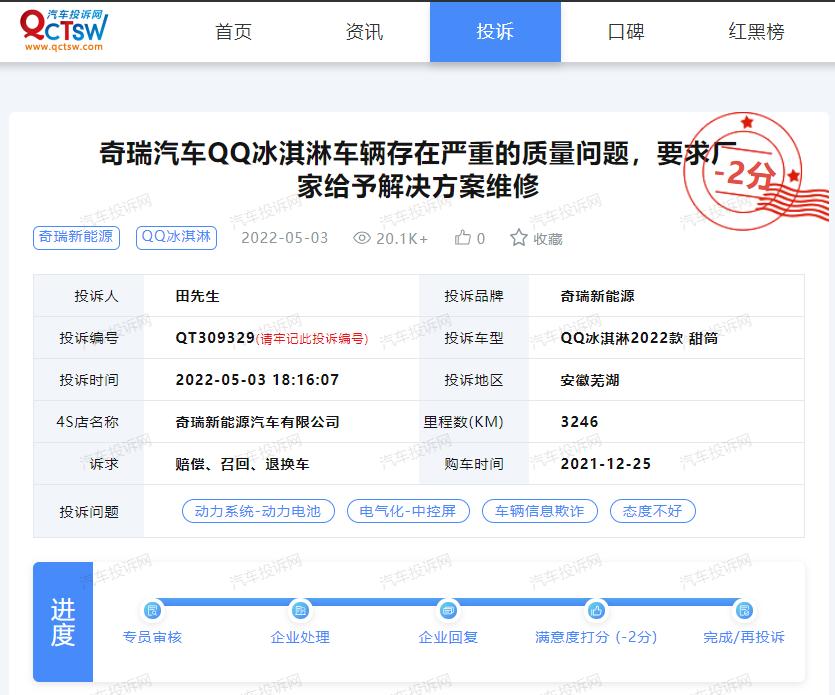Click the 企业回复 step icon
835x695 pixels.
click(447, 612)
